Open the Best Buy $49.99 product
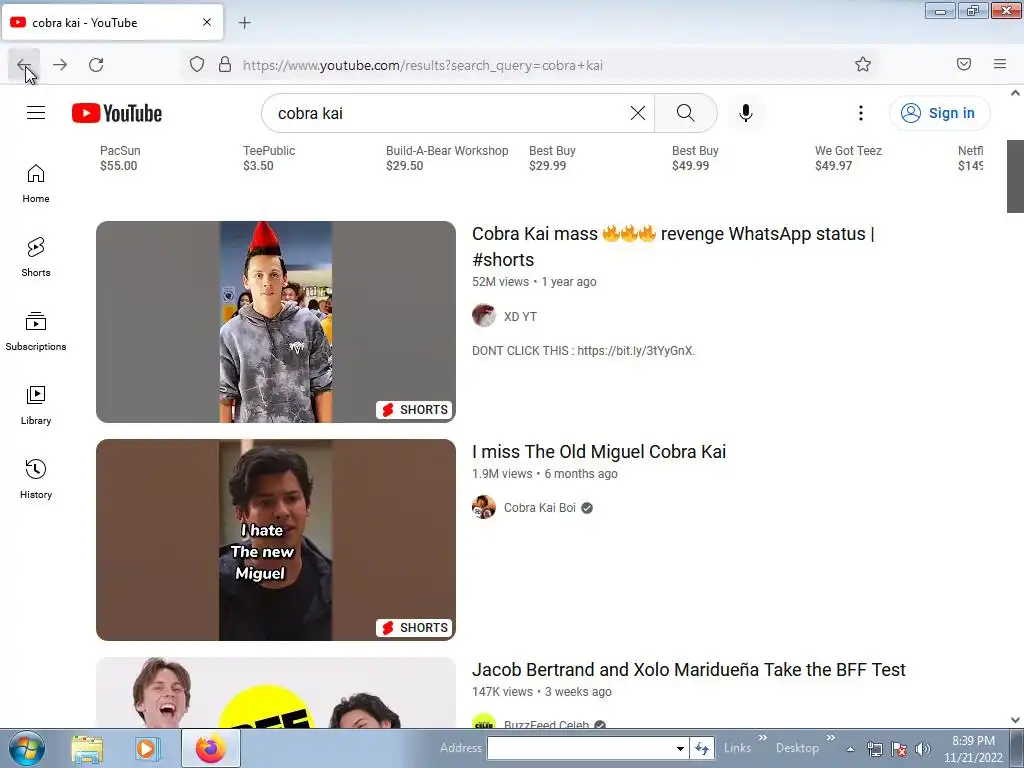 (x=695, y=158)
